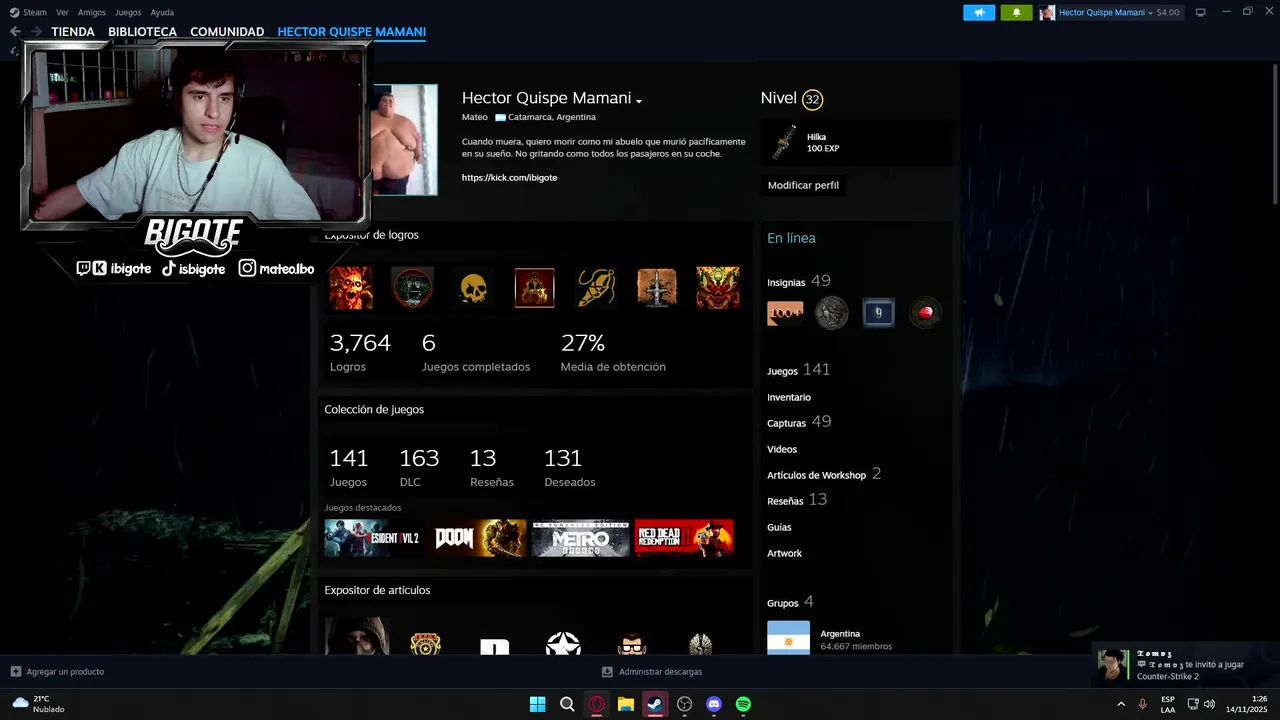Open Capturas 49 link

coord(799,422)
